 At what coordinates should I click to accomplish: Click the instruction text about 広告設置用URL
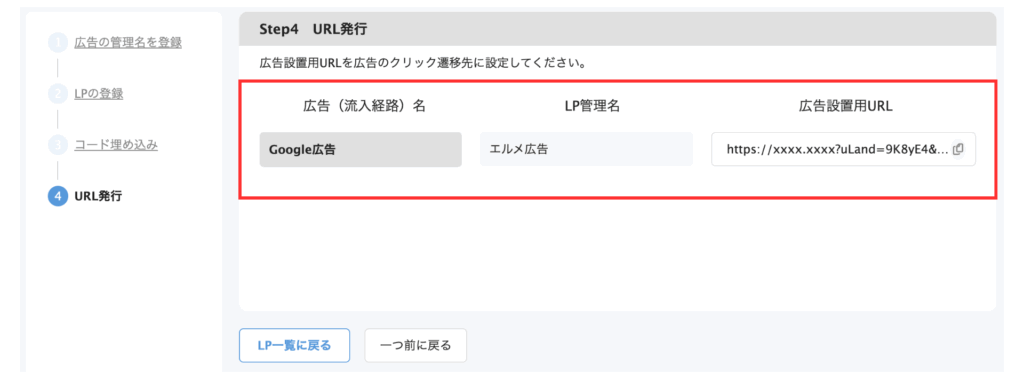(x=421, y=64)
